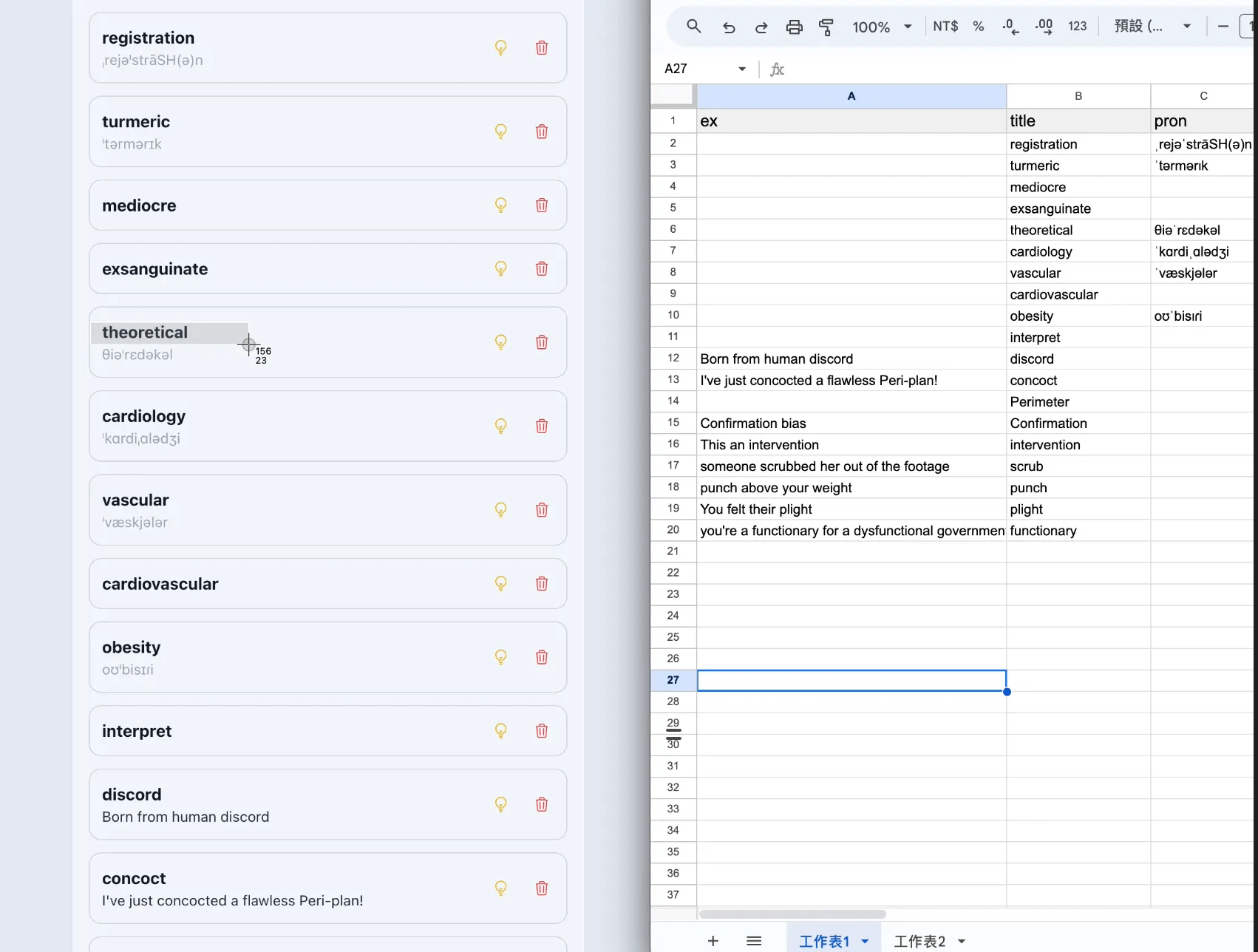Click the undo arrow icon

point(729,27)
